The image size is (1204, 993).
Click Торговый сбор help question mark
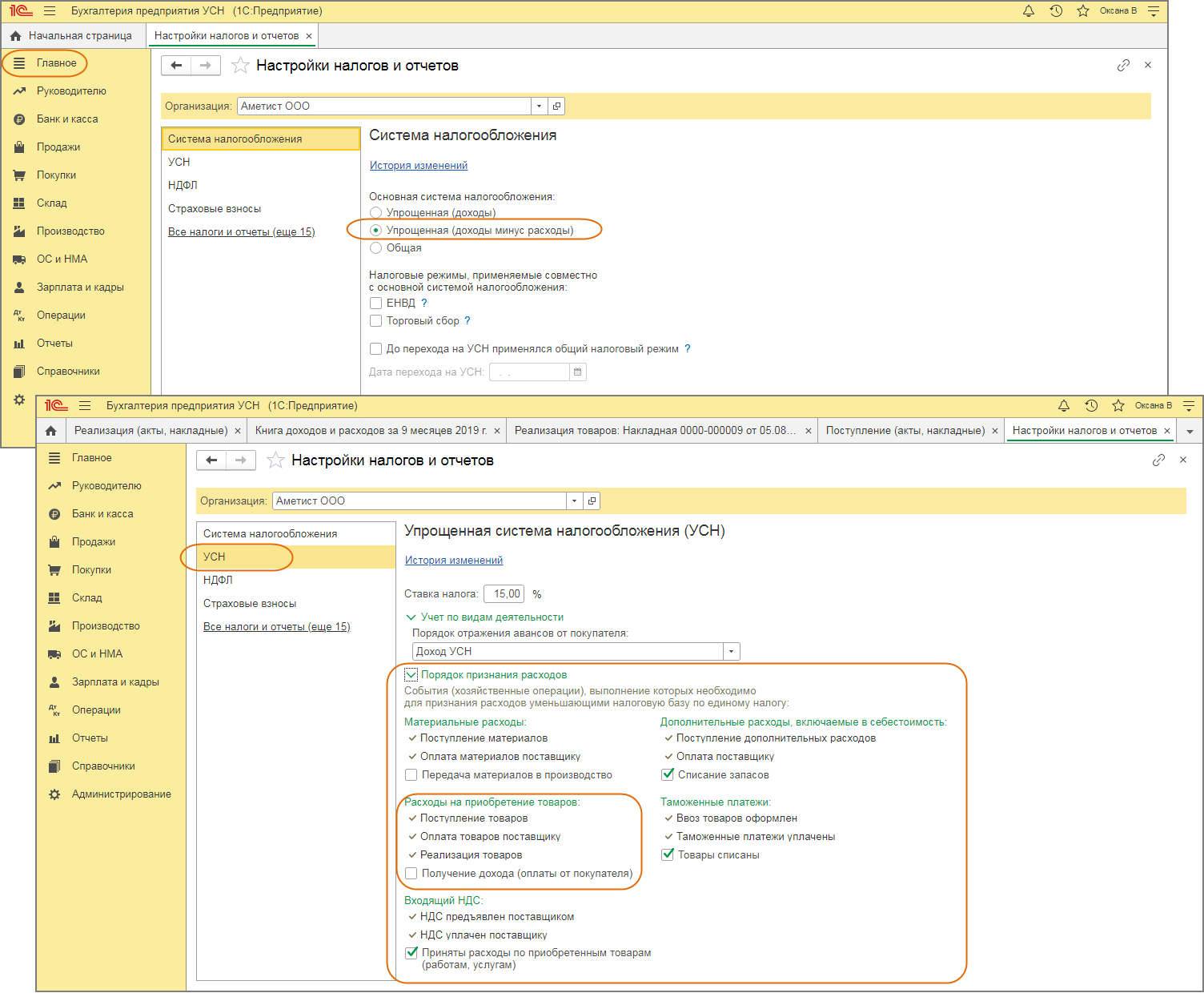pyautogui.click(x=468, y=321)
